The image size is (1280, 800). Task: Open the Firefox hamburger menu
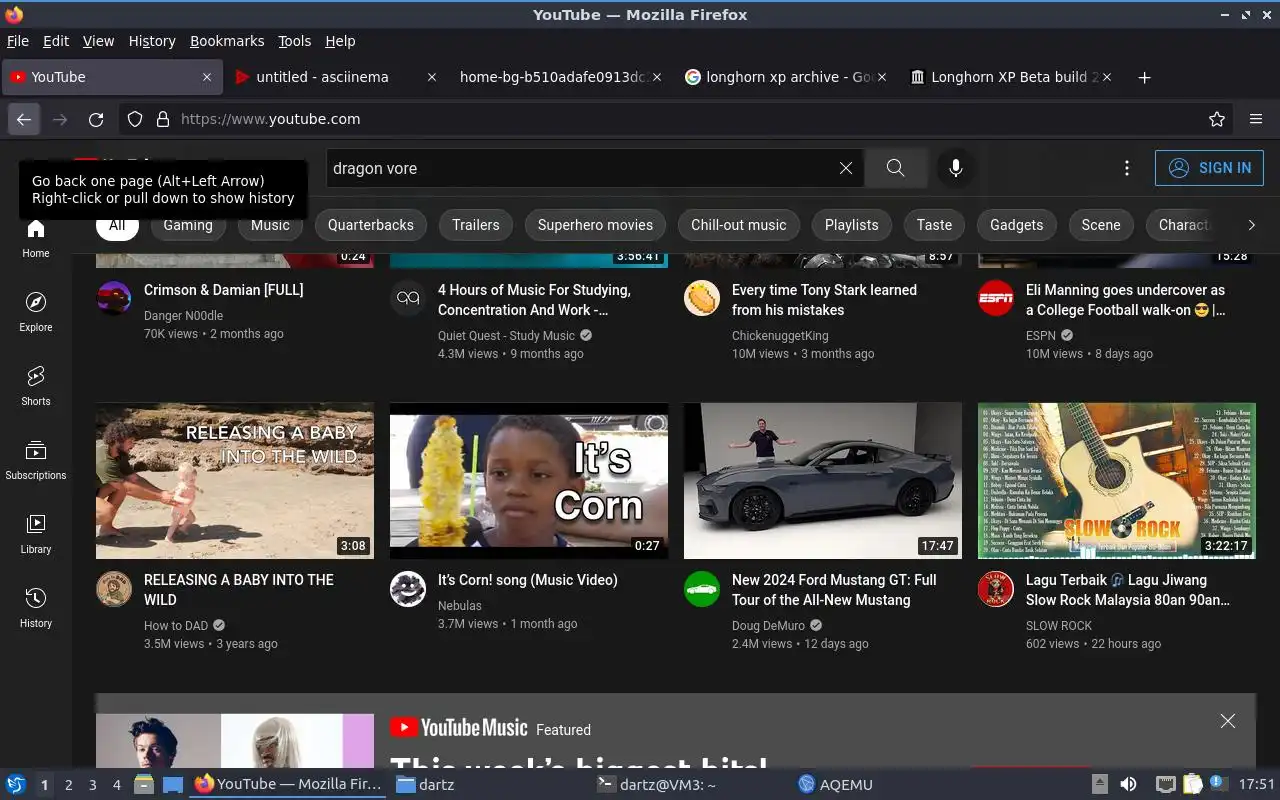click(1256, 119)
